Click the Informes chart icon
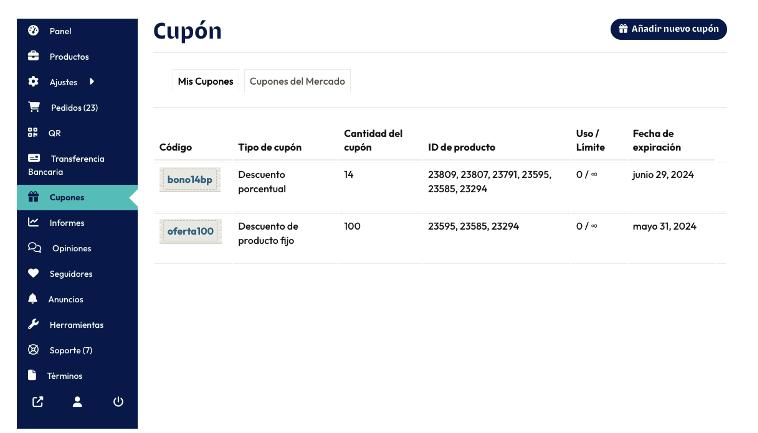Screen dimensions: 758x433 click(x=33, y=222)
